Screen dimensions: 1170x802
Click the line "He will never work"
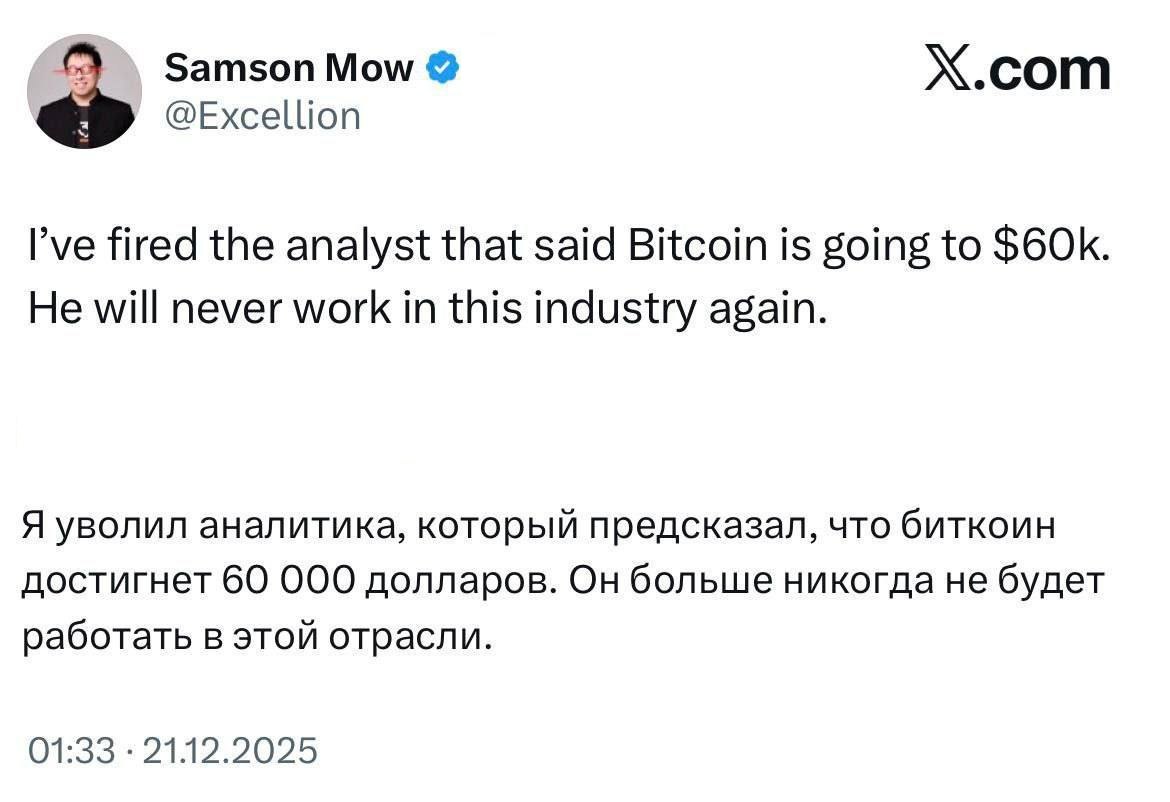(428, 310)
